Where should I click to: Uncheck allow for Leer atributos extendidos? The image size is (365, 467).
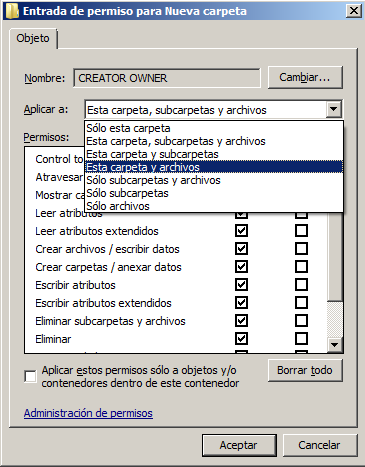[241, 231]
